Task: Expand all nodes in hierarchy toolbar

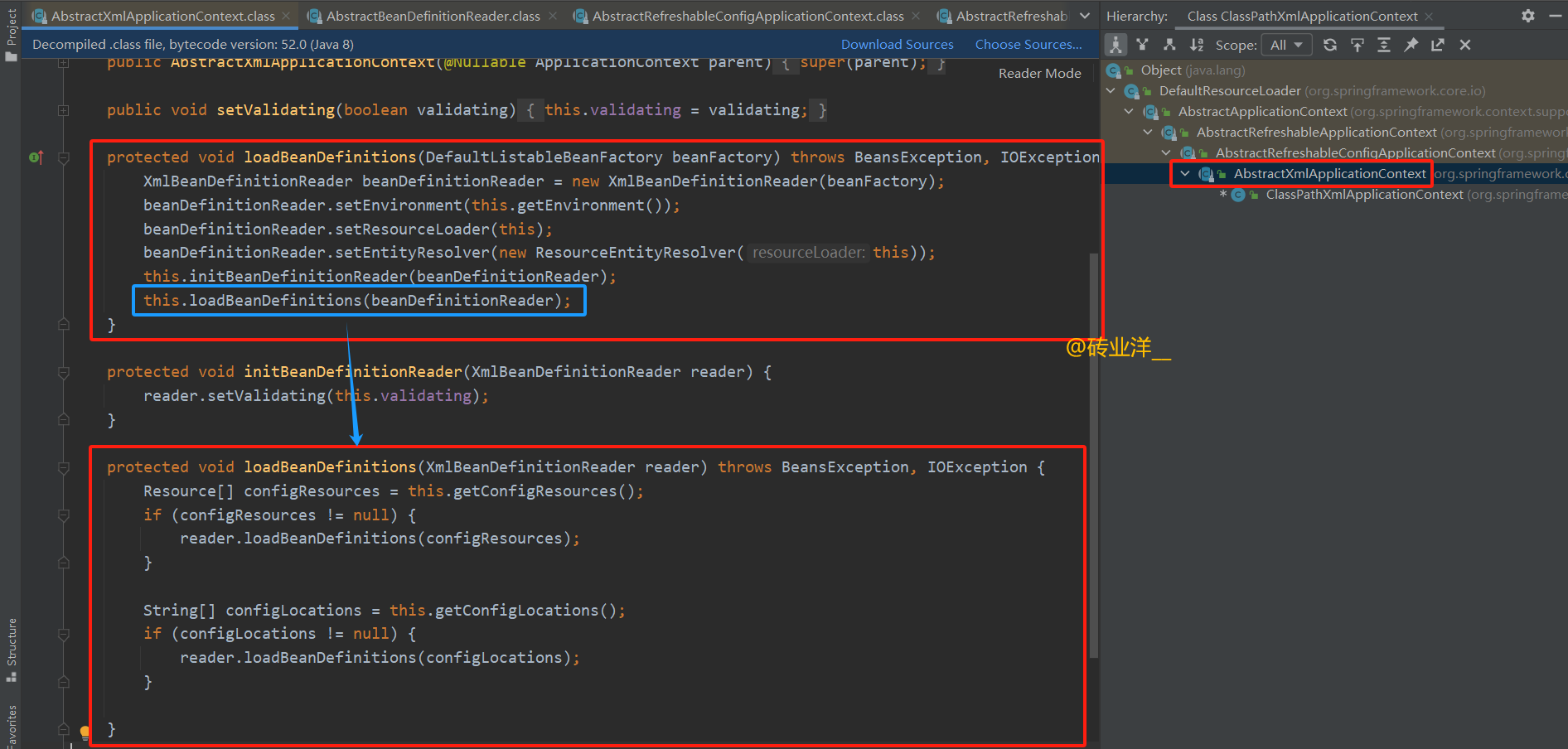Action: 1384,45
